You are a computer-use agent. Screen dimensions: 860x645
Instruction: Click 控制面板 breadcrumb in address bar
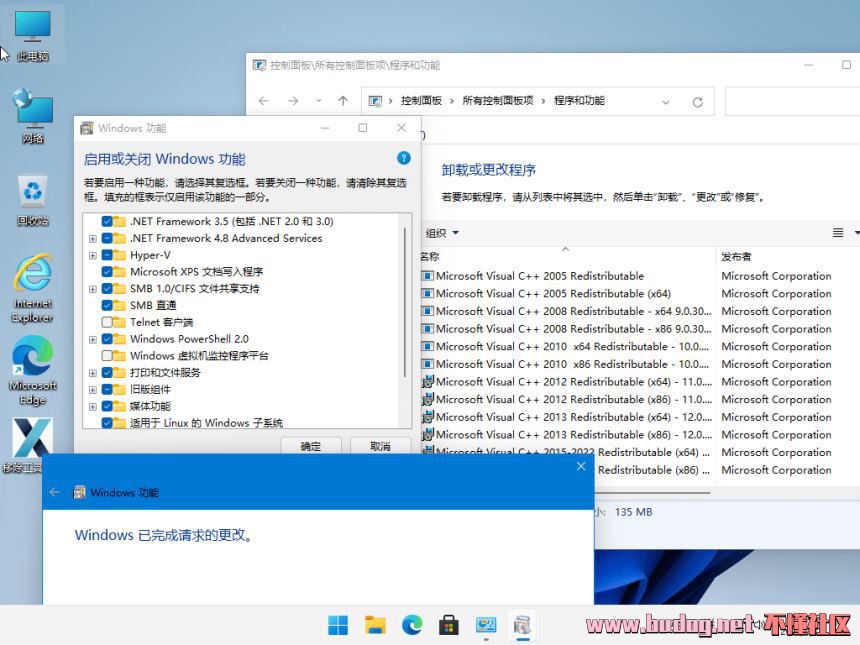(421, 101)
